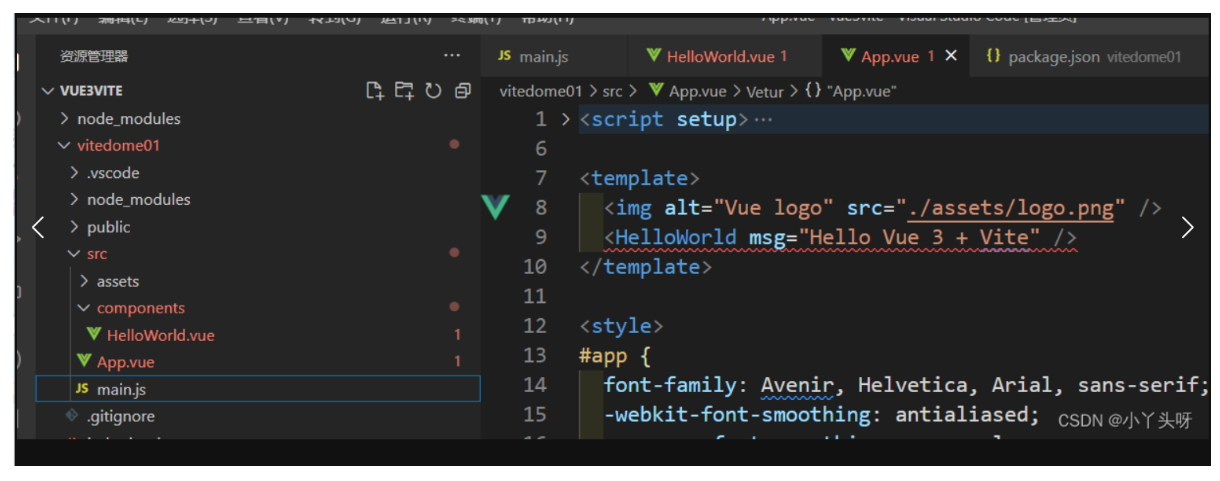Select main.js in the file tree

257,389
